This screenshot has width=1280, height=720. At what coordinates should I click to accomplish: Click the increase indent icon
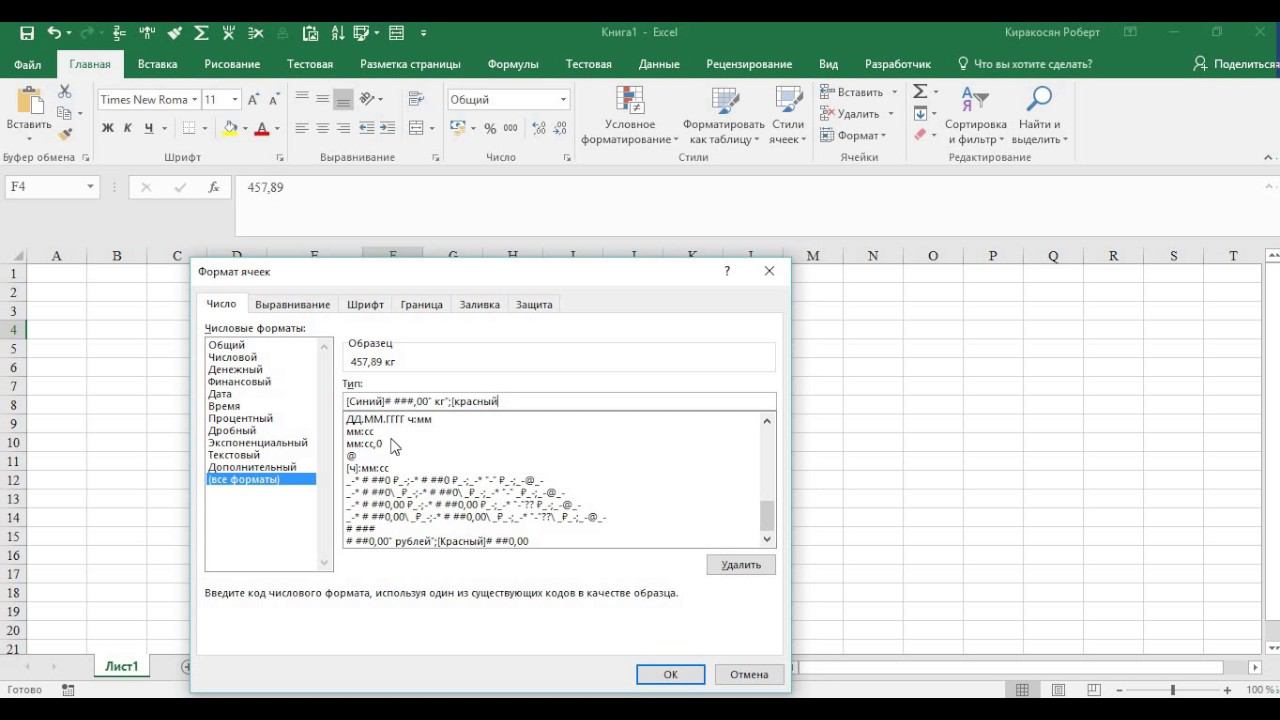click(386, 128)
